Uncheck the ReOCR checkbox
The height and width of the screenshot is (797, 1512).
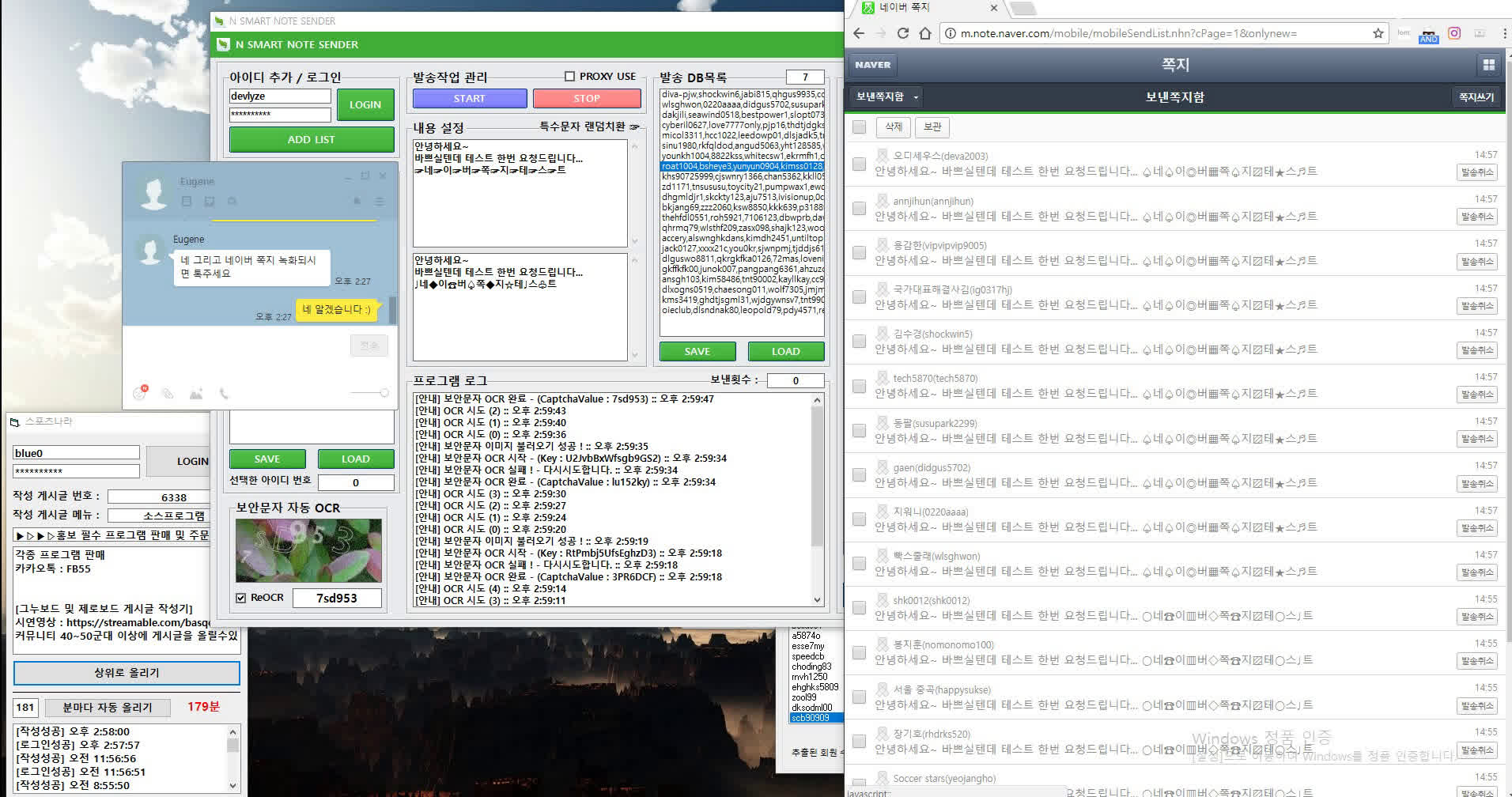point(241,598)
